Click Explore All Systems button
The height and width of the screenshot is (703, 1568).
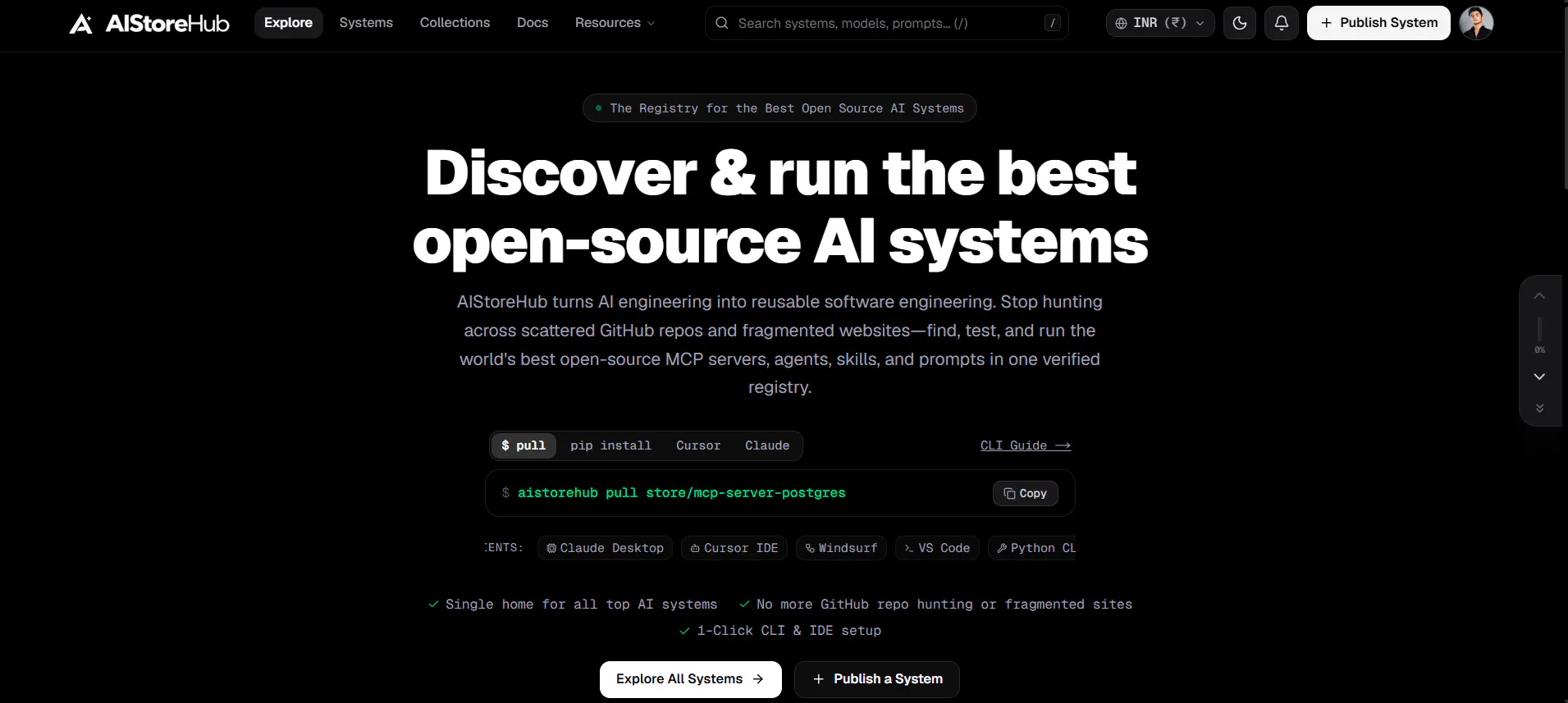[691, 679]
